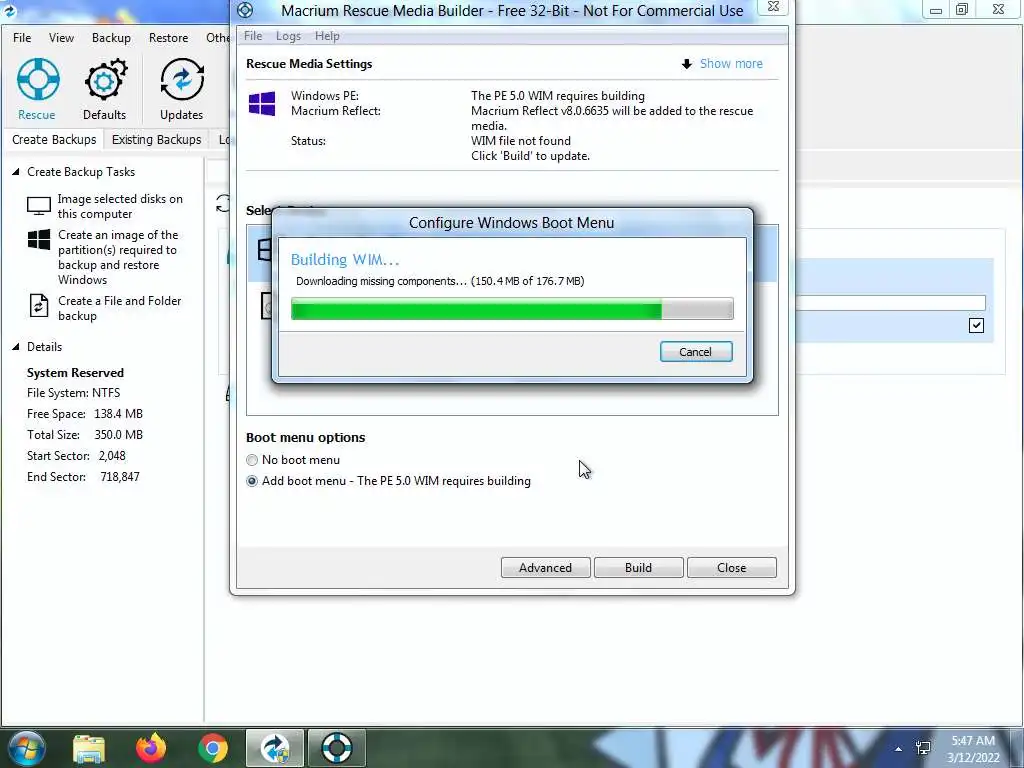Open the File menu in Macrium Reflect

tap(22, 38)
